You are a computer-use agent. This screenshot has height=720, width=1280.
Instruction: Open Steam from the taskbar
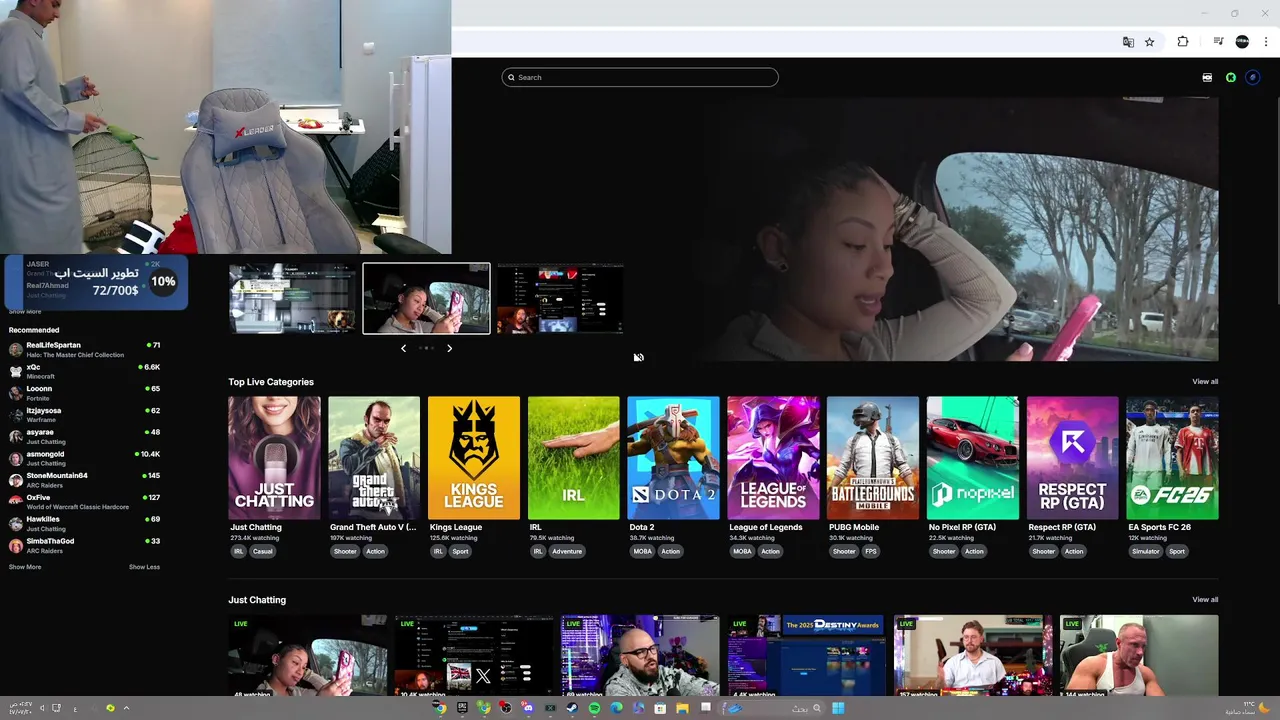(572, 708)
